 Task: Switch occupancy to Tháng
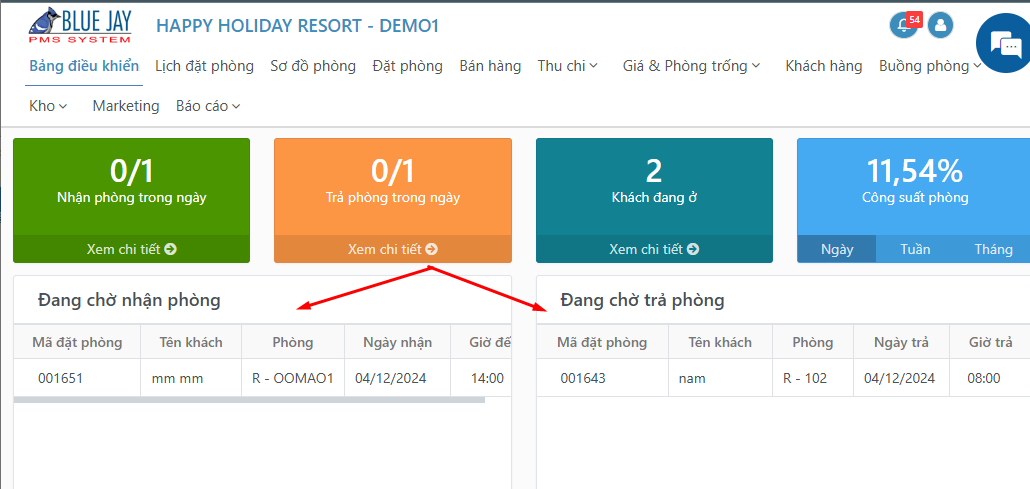(x=993, y=249)
